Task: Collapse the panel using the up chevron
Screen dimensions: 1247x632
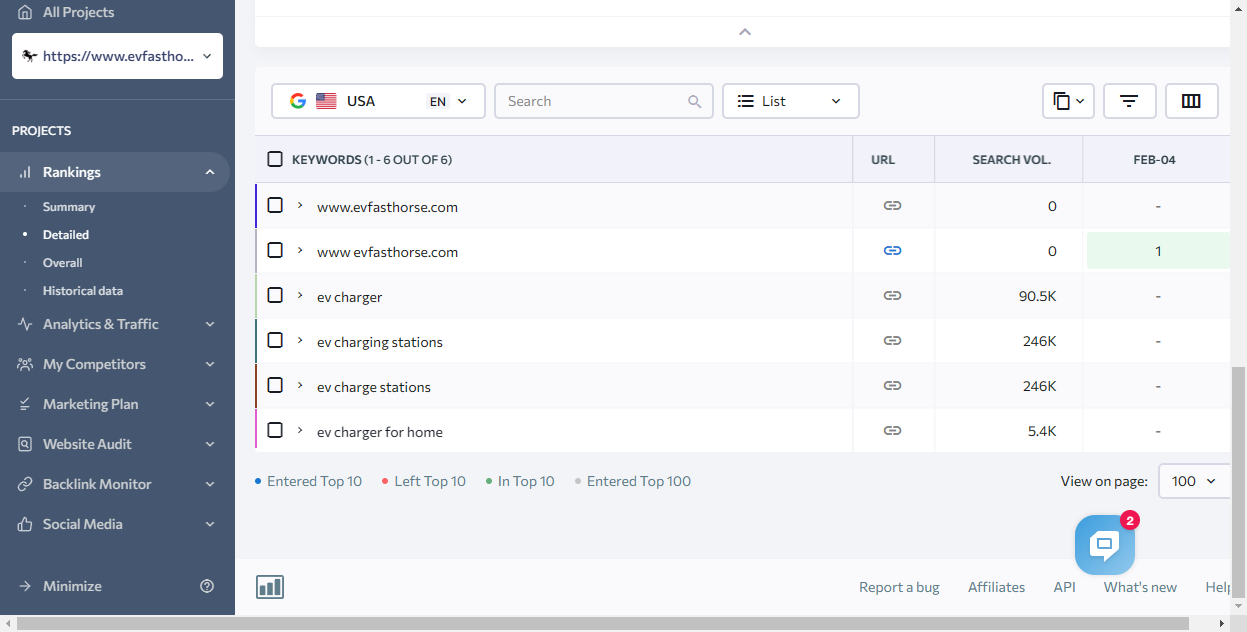Action: pos(744,31)
